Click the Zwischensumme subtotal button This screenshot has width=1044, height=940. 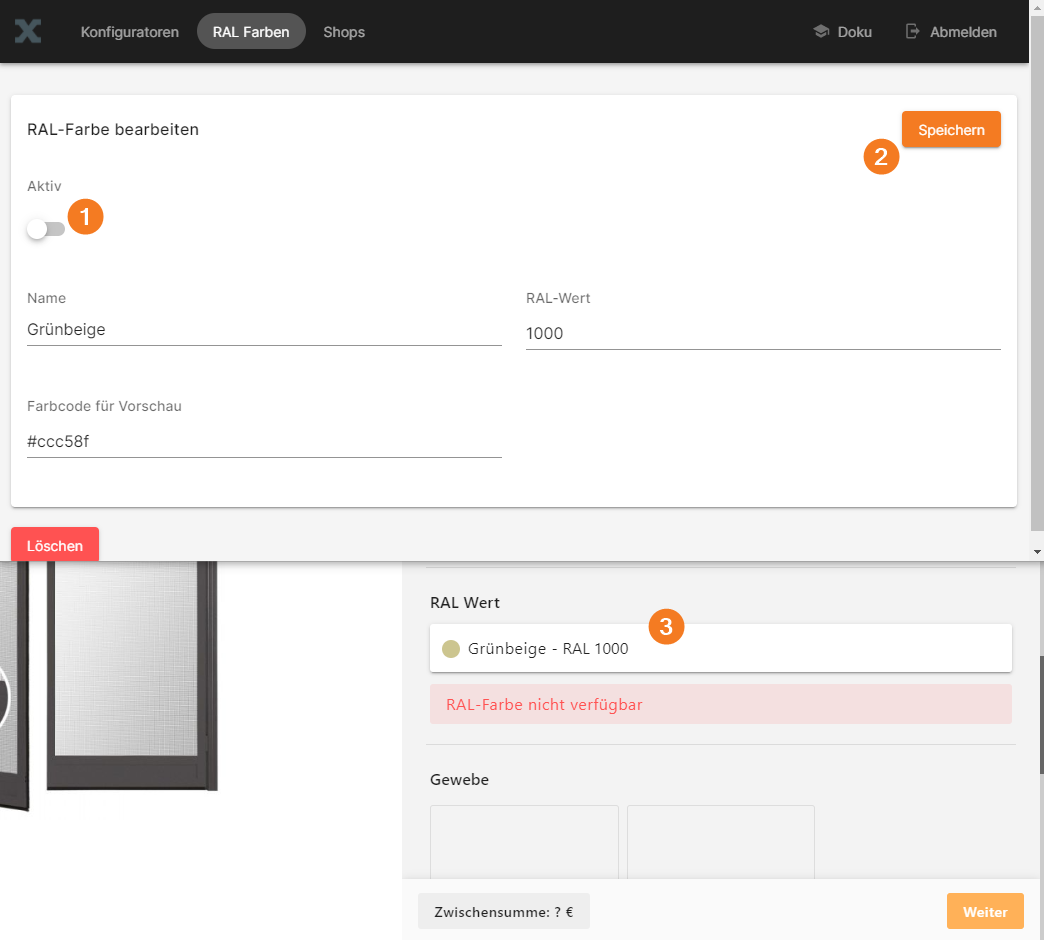[x=504, y=912]
